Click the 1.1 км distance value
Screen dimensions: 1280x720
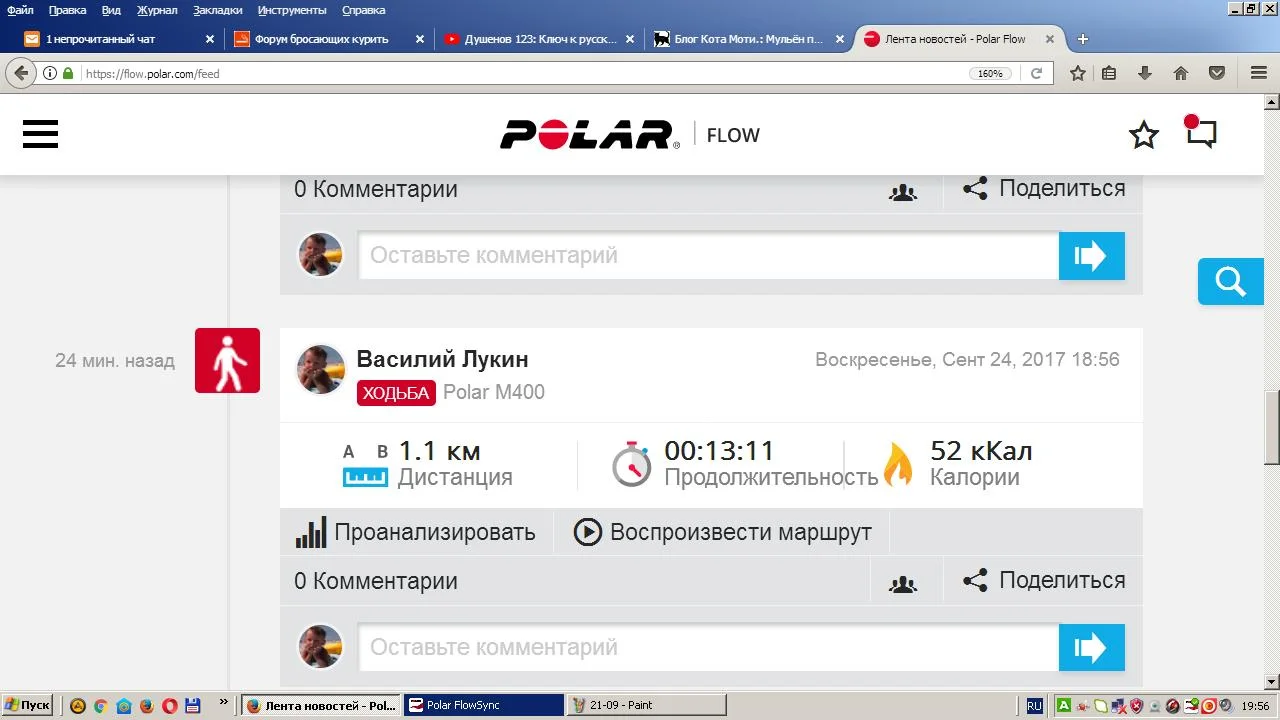[440, 451]
